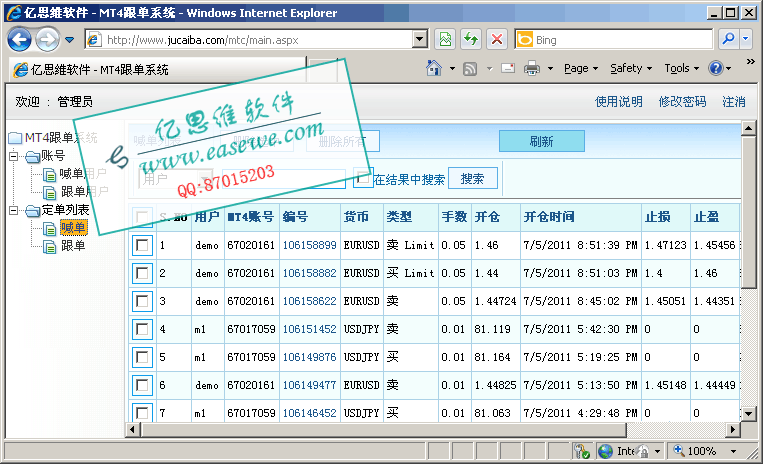Open order number 106158899 link
This screenshot has height=464, width=763.
click(309, 245)
